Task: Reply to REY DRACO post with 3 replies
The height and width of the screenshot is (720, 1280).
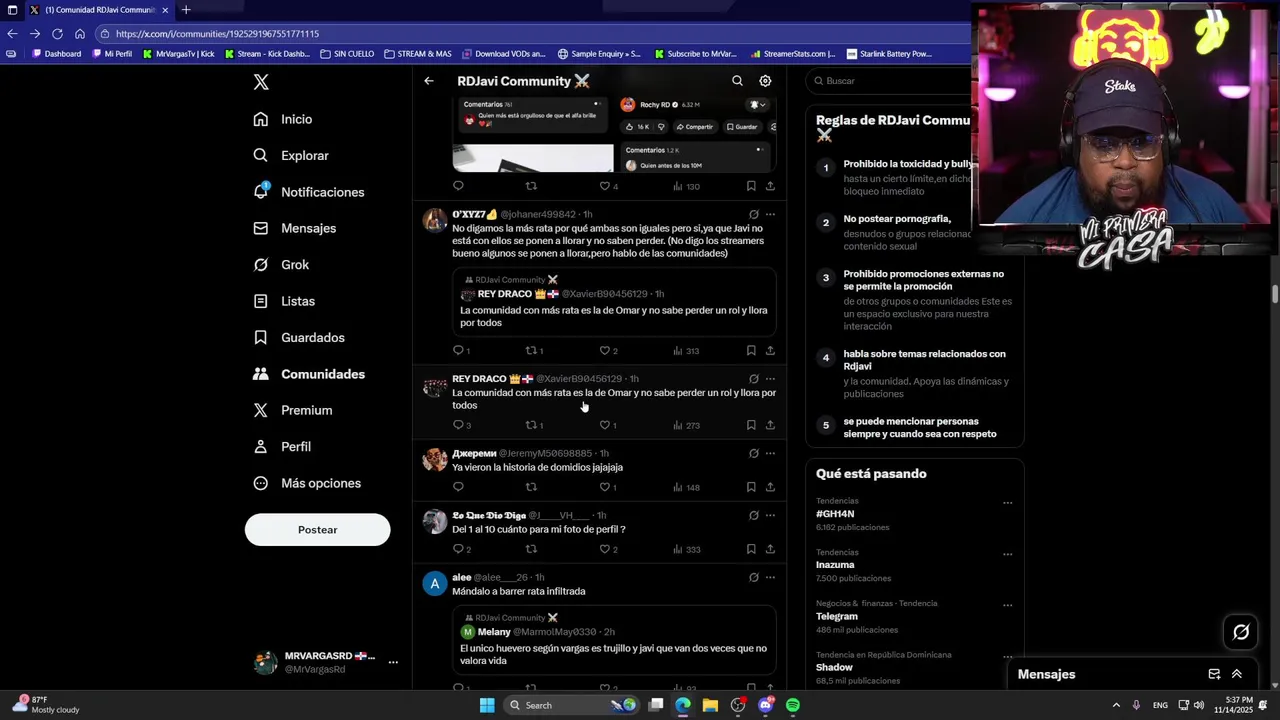Action: click(461, 425)
